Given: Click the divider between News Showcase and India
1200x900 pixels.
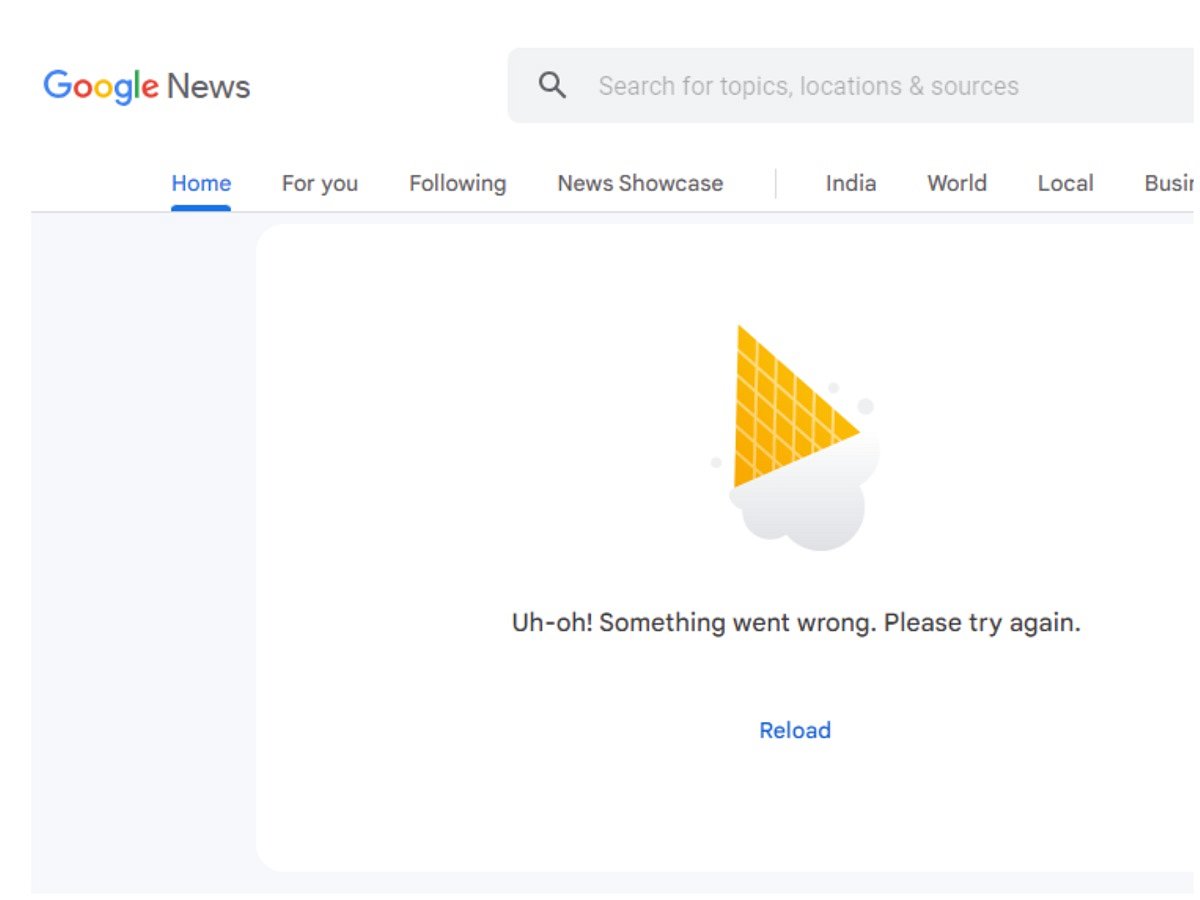Looking at the screenshot, I should click(775, 183).
